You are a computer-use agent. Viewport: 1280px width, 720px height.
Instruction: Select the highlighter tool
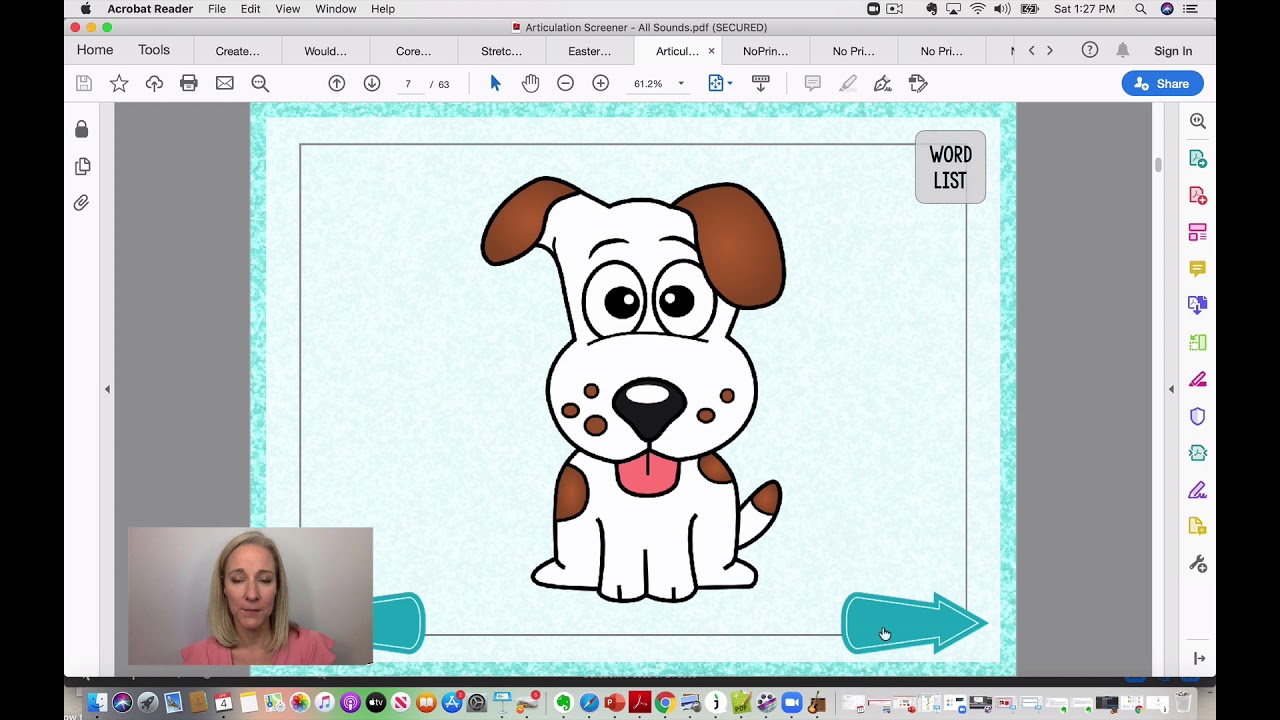[848, 84]
